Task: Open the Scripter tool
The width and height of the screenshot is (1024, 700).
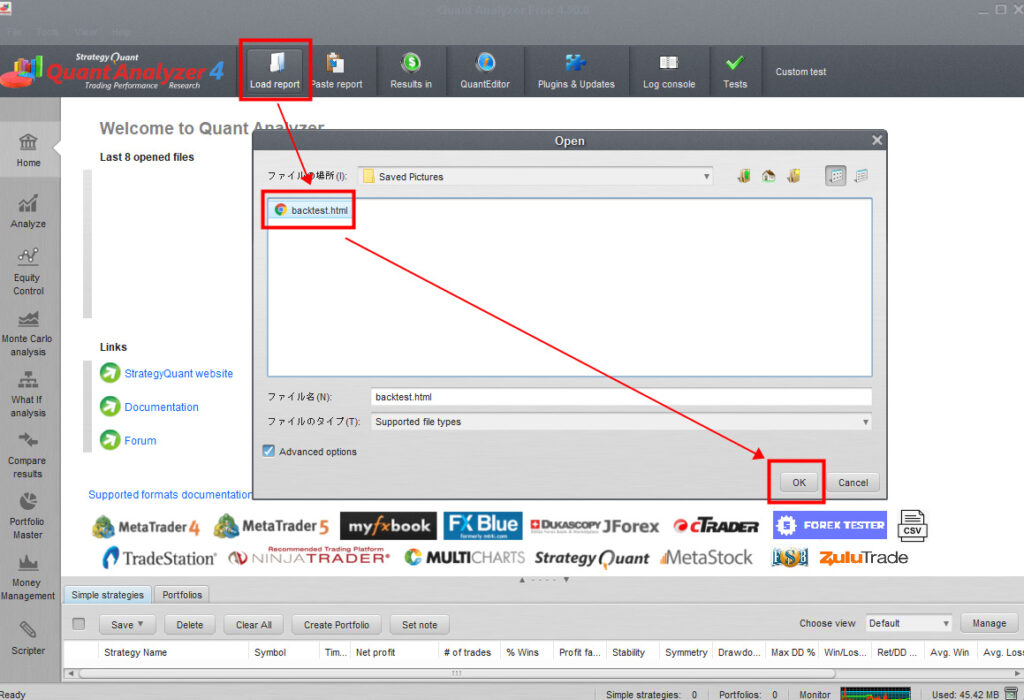Action: click(28, 638)
